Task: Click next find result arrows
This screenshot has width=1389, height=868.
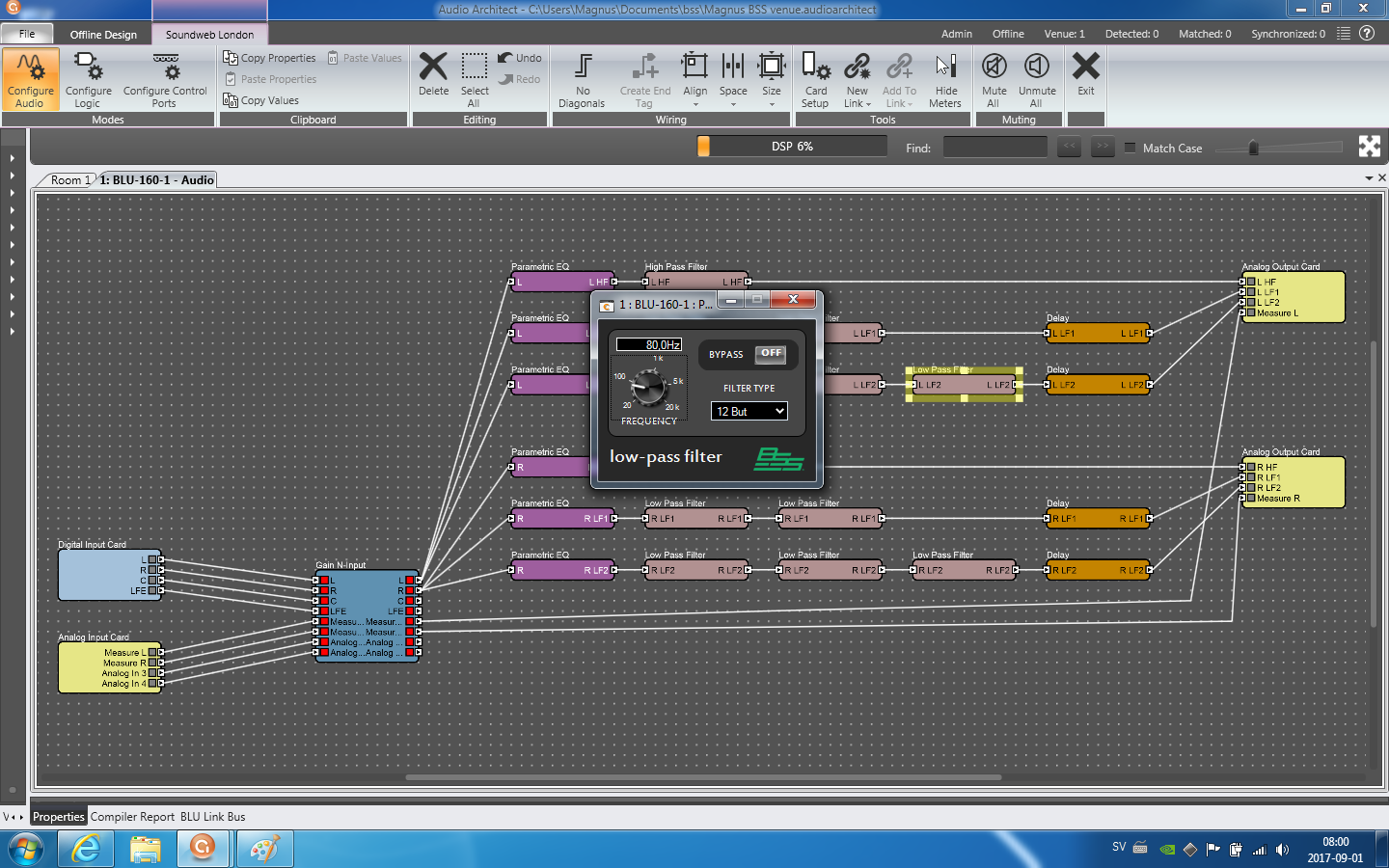Action: click(x=1103, y=147)
